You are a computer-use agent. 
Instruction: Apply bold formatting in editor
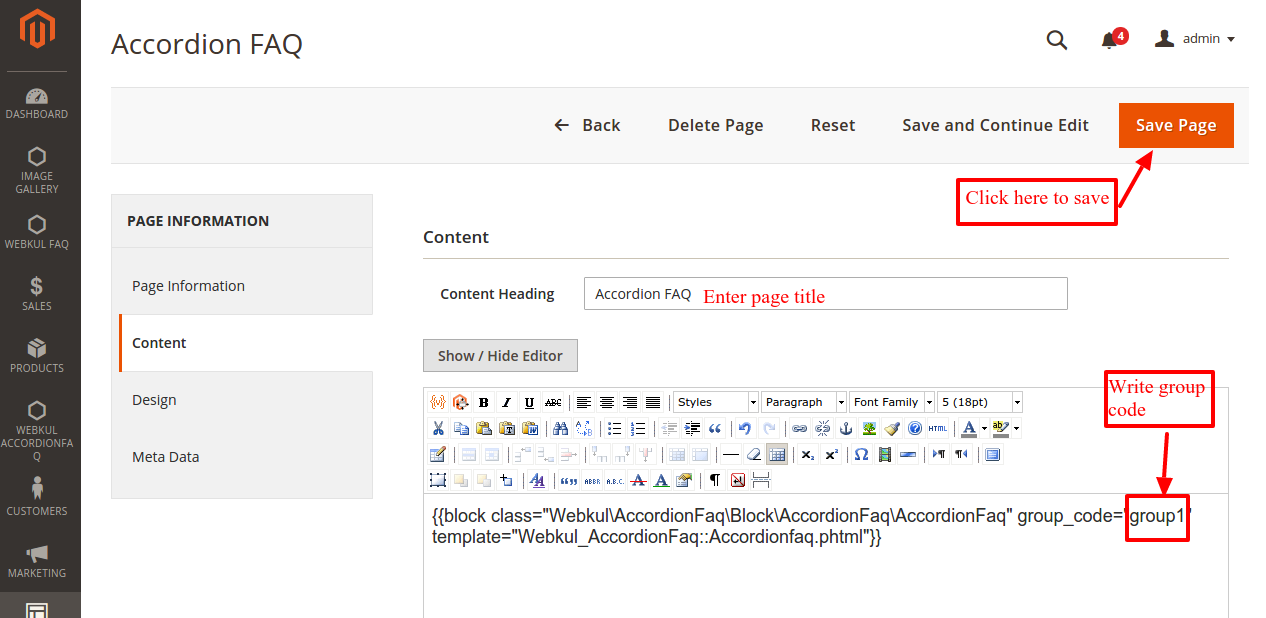pyautogui.click(x=483, y=402)
